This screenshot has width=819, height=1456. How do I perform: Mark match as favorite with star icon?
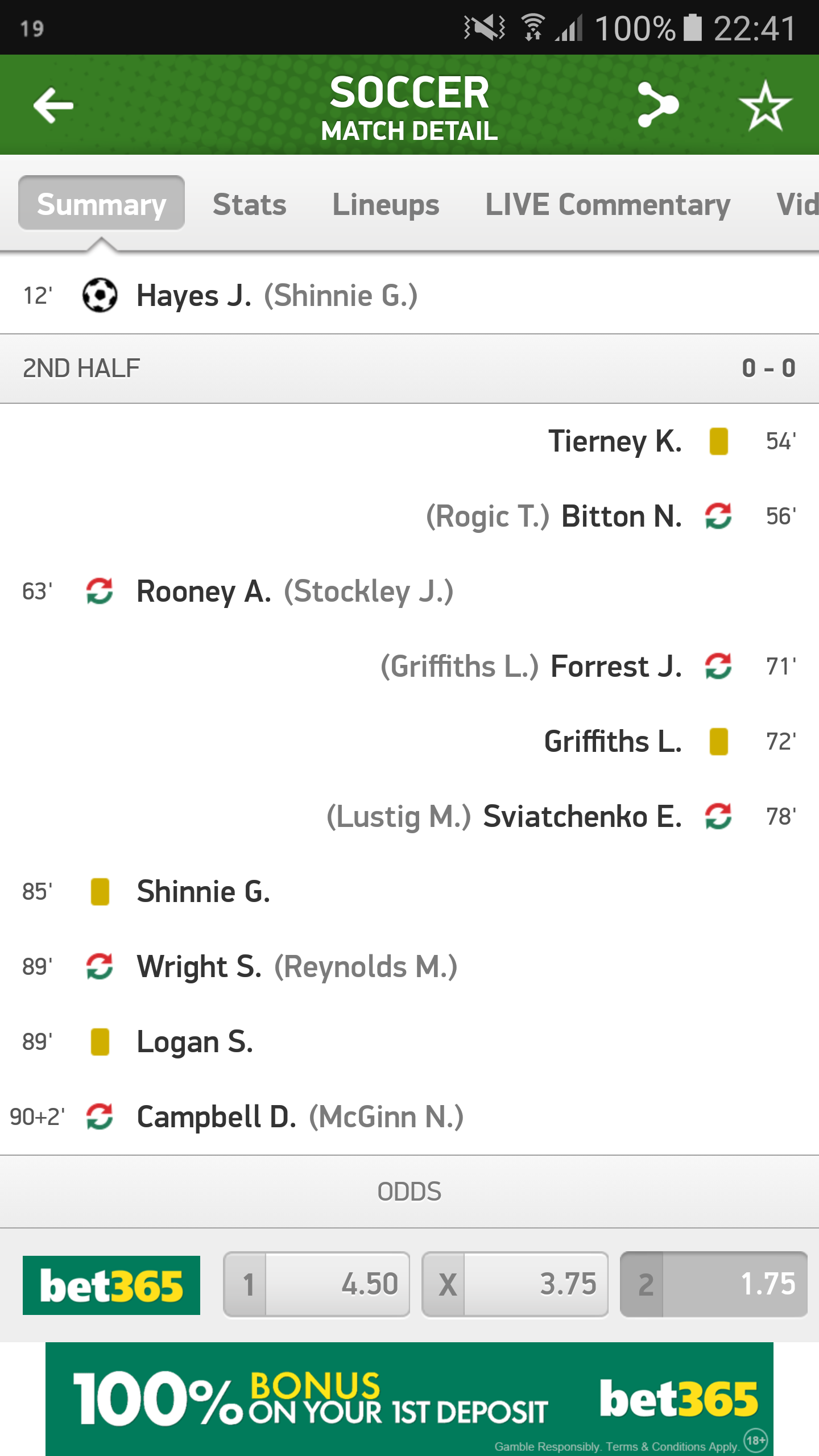click(x=765, y=105)
